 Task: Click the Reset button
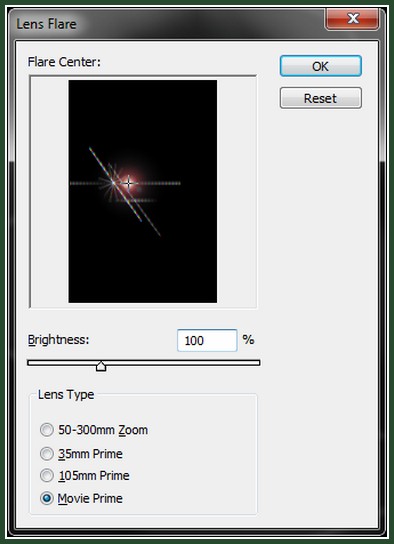pyautogui.click(x=320, y=98)
